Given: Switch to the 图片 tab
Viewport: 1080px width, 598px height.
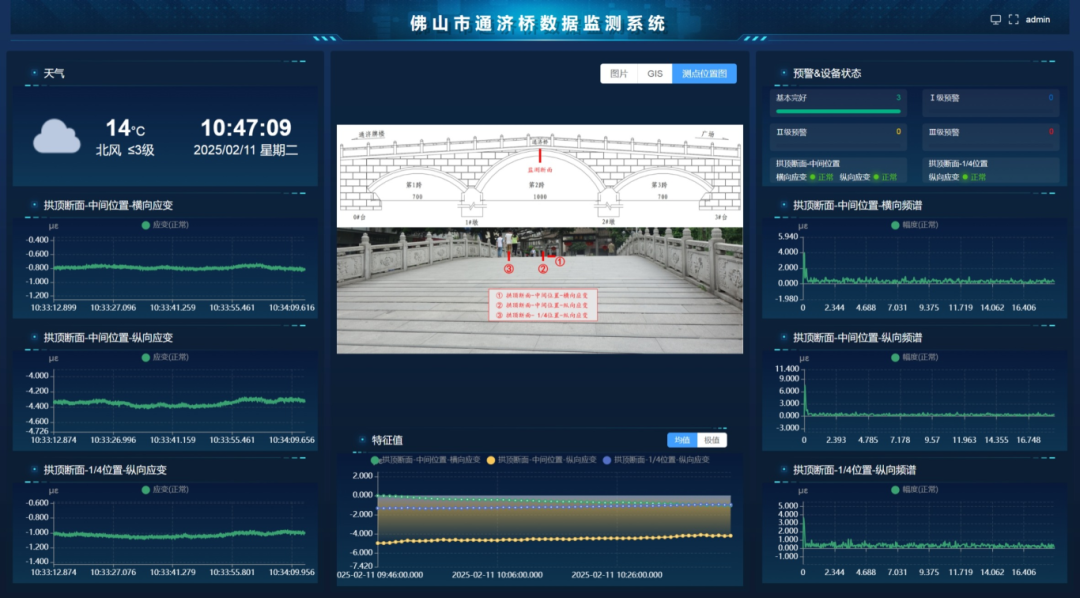Looking at the screenshot, I should 619,74.
